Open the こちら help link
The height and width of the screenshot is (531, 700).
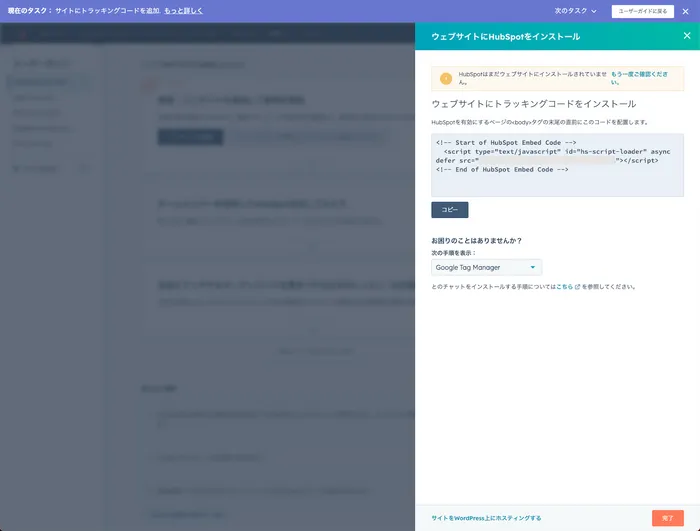(564, 287)
